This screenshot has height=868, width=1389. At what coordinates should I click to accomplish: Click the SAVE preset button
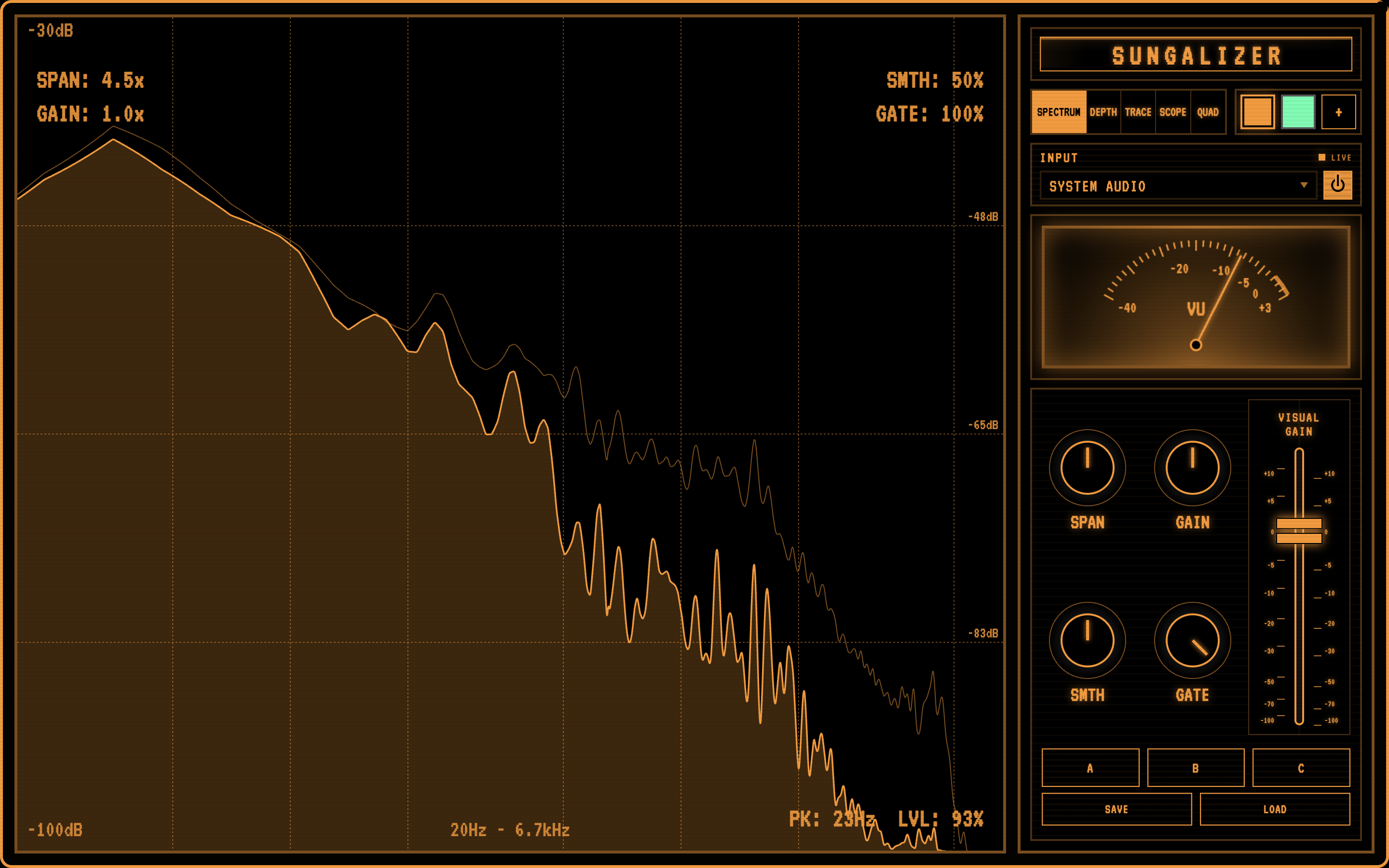(1117, 809)
